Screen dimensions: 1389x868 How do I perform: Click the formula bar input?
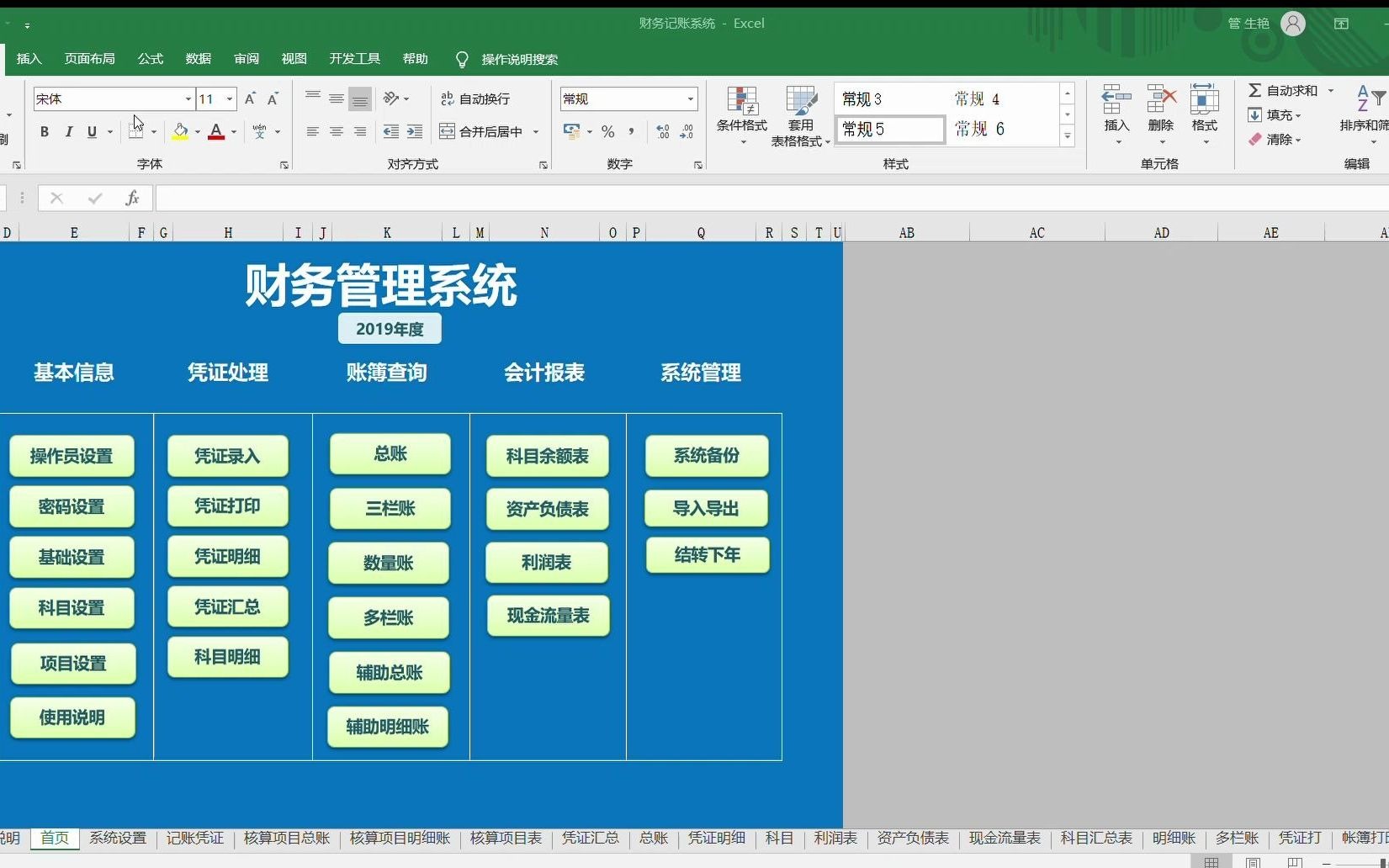pyautogui.click(x=771, y=198)
